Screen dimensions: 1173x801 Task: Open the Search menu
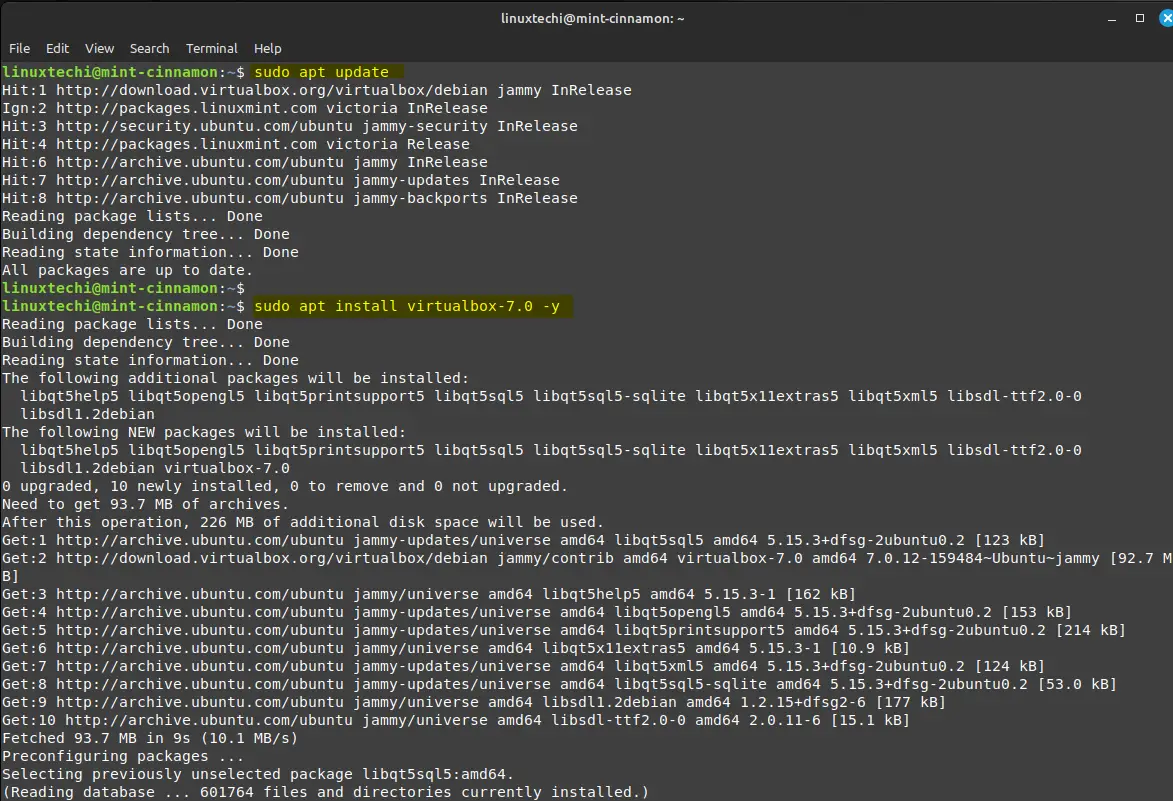(x=150, y=49)
